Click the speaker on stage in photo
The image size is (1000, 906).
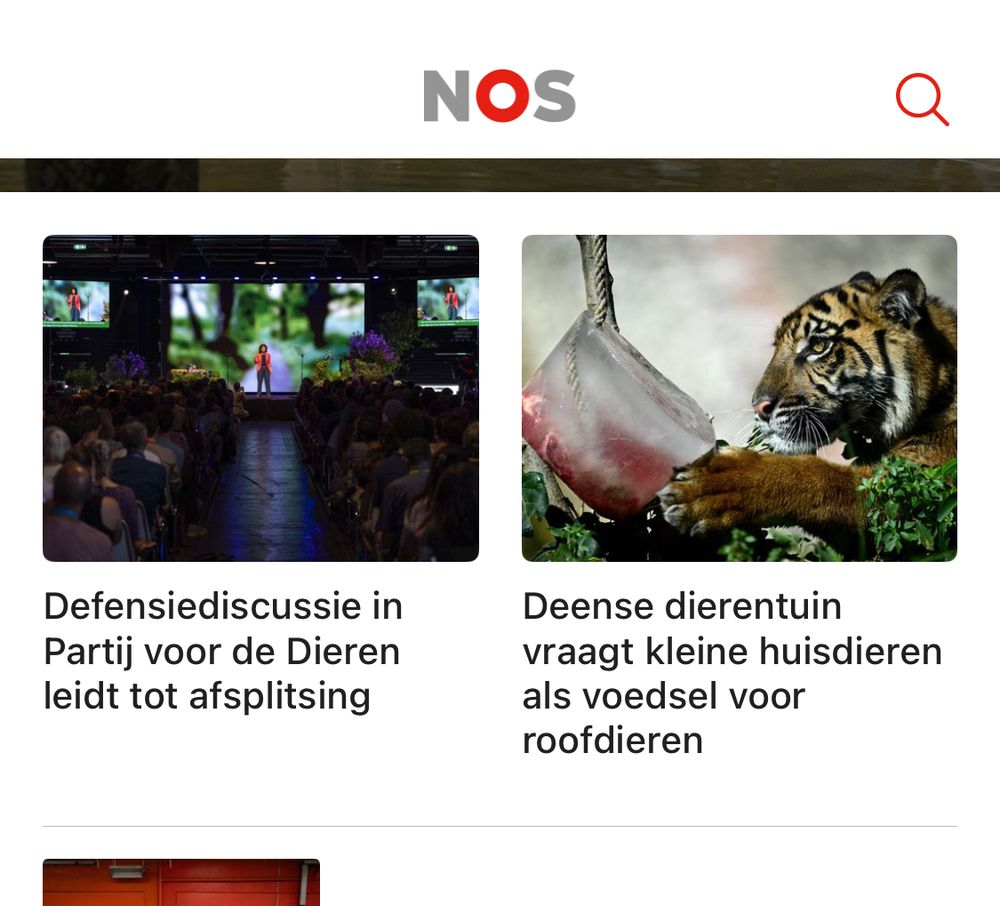[263, 369]
